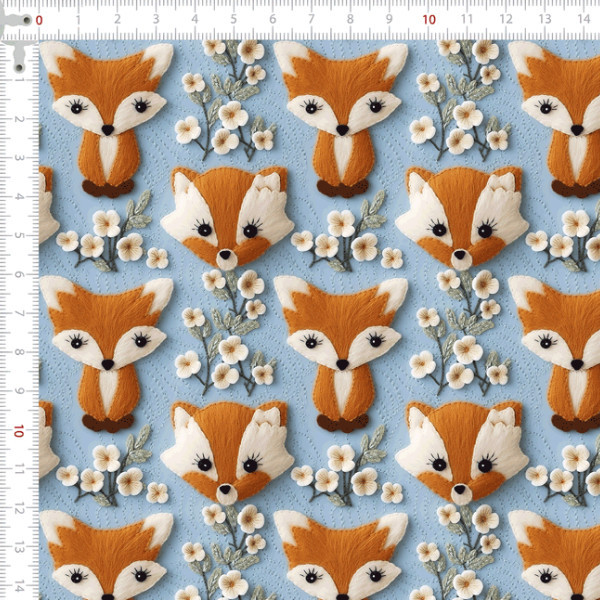Click the red 0 on top ruler

pos(39,20)
